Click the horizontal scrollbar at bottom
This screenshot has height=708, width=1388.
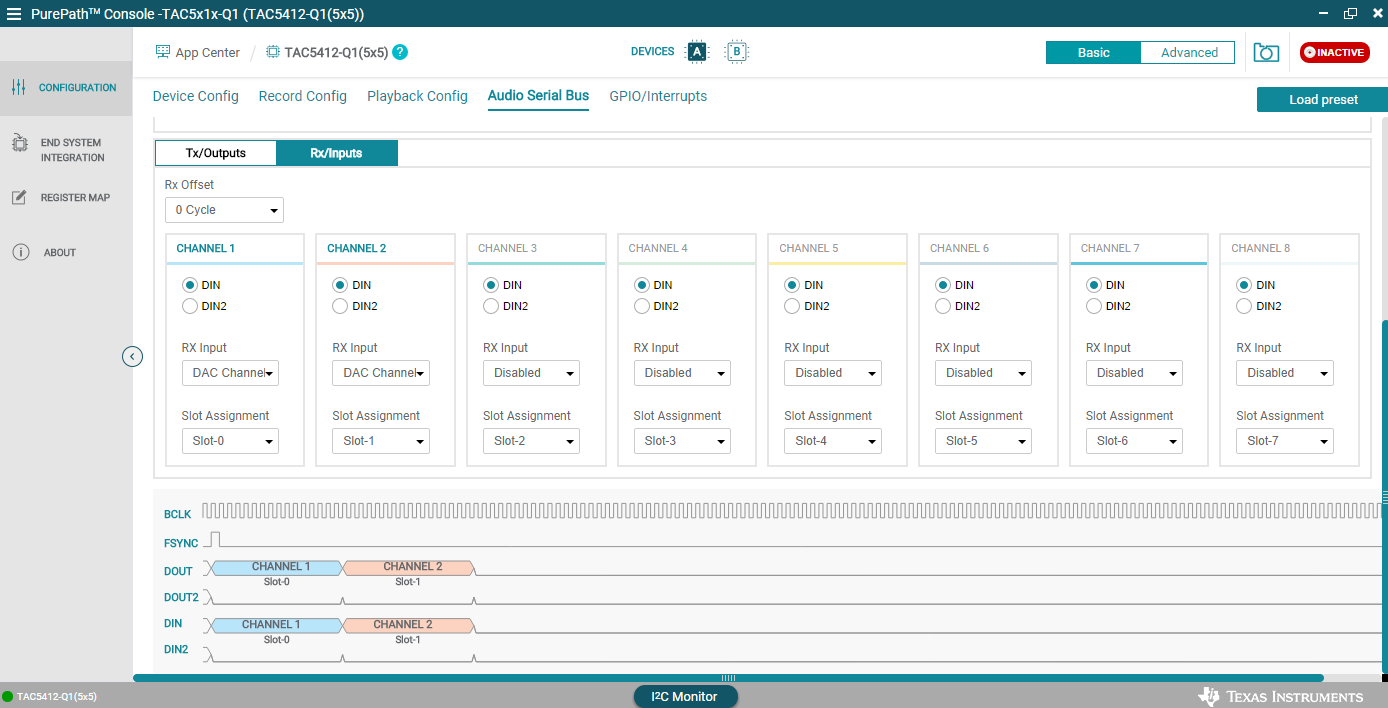728,678
